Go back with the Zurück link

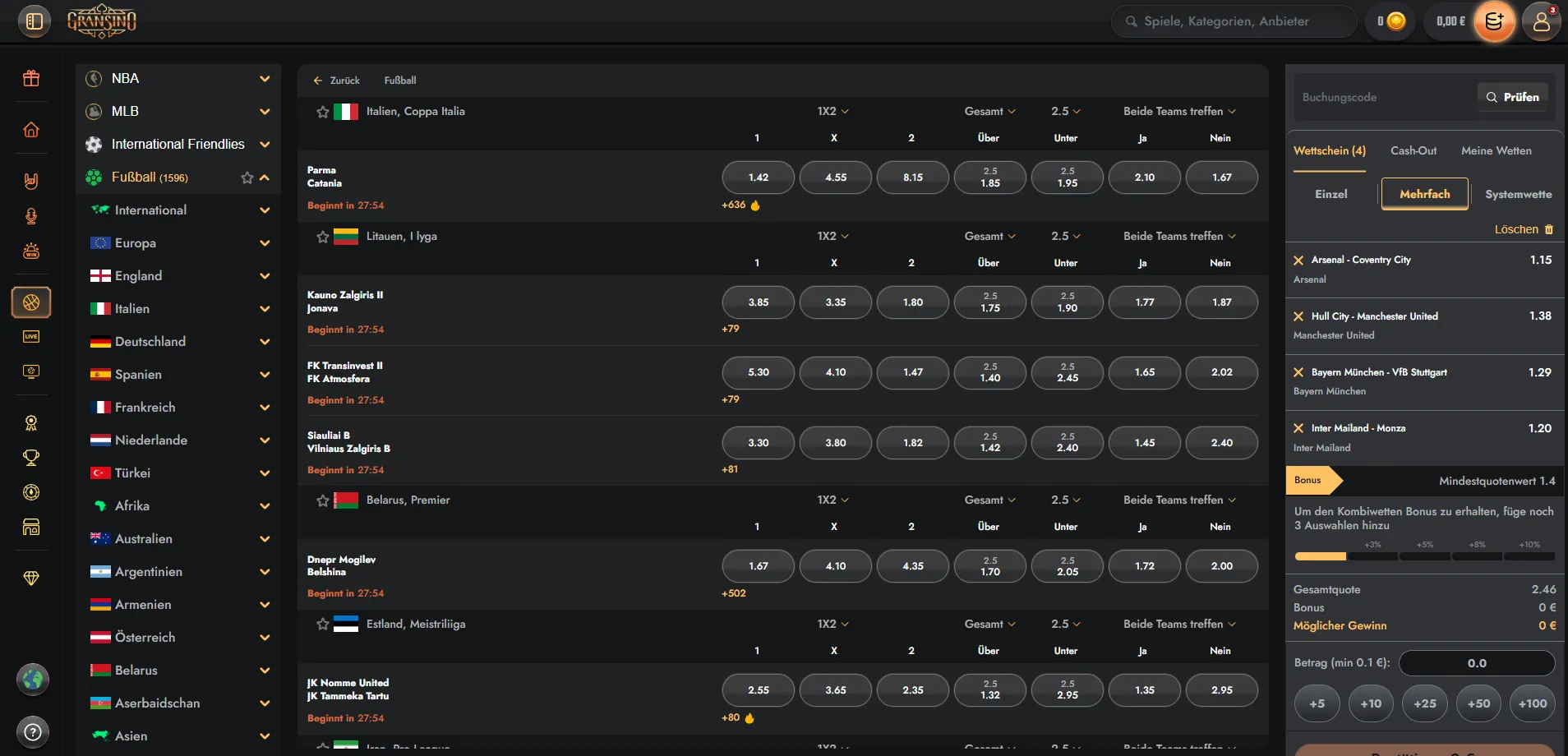[x=337, y=81]
